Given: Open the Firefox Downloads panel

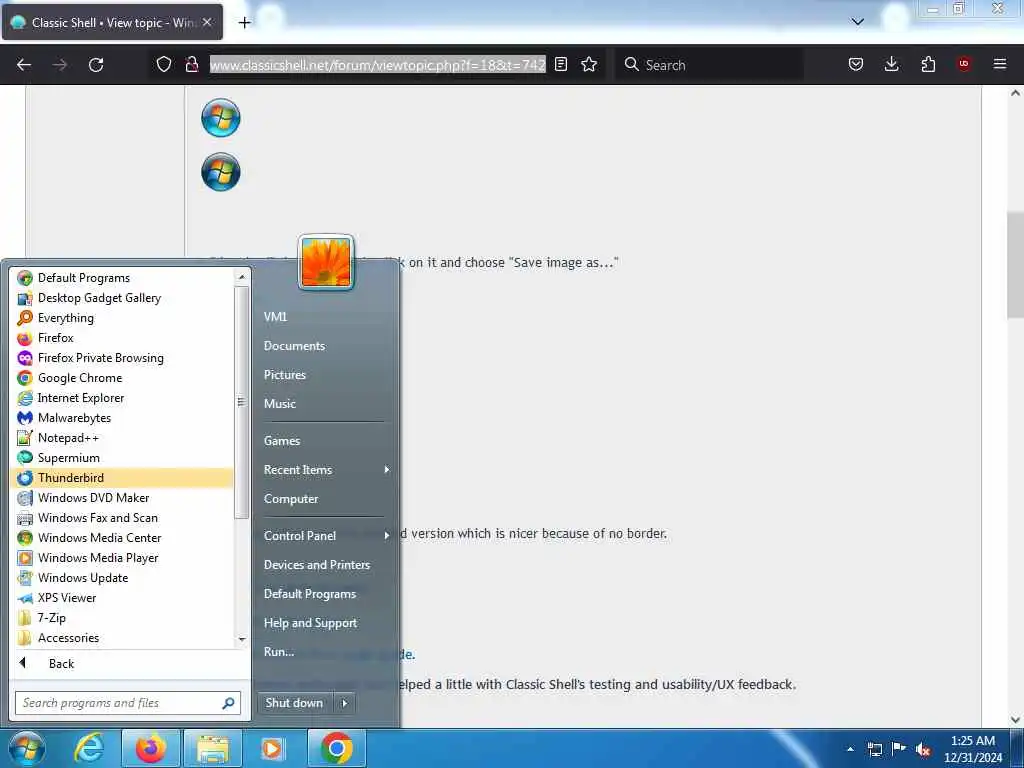Looking at the screenshot, I should 891,64.
